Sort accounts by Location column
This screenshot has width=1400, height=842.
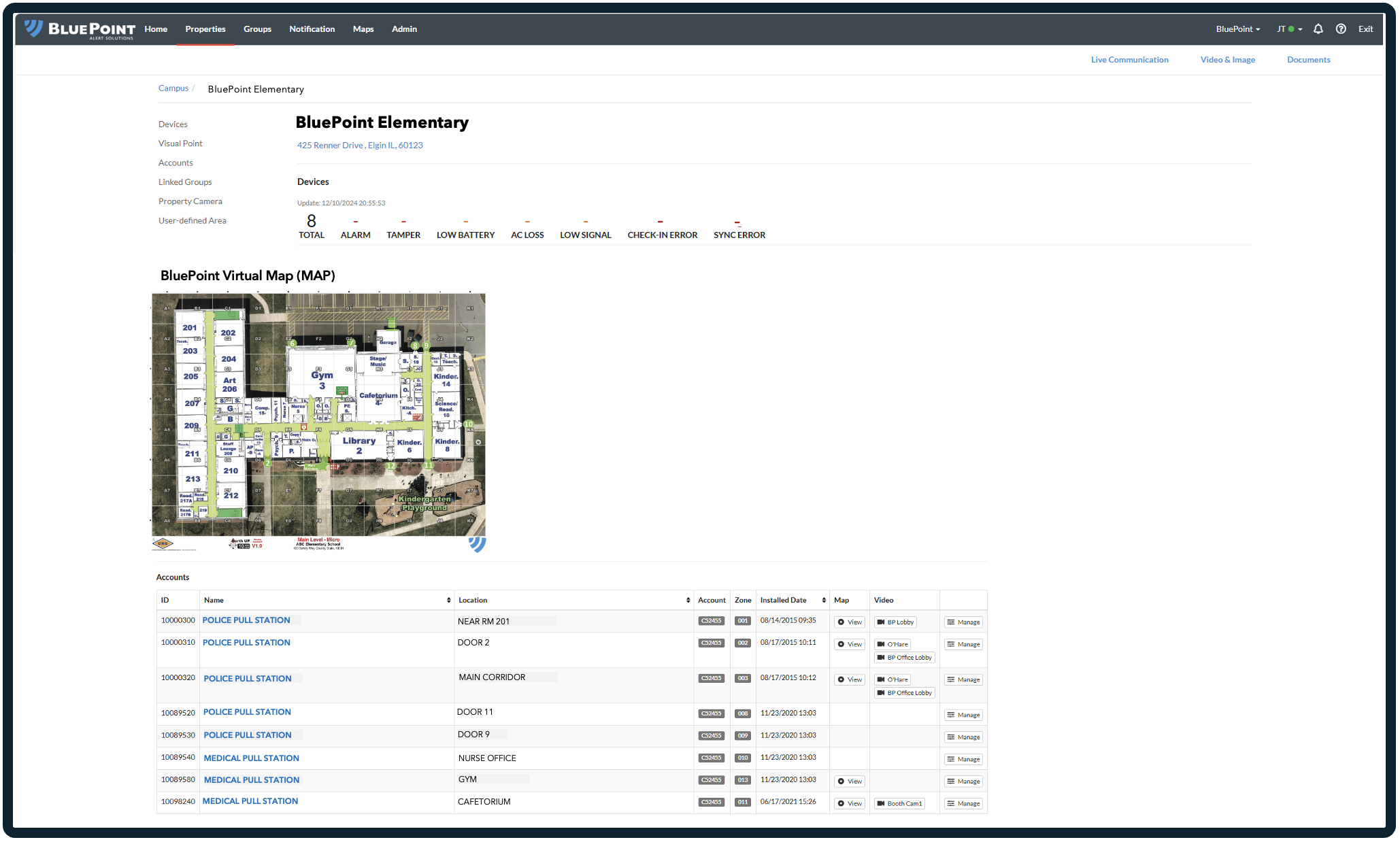coord(688,601)
